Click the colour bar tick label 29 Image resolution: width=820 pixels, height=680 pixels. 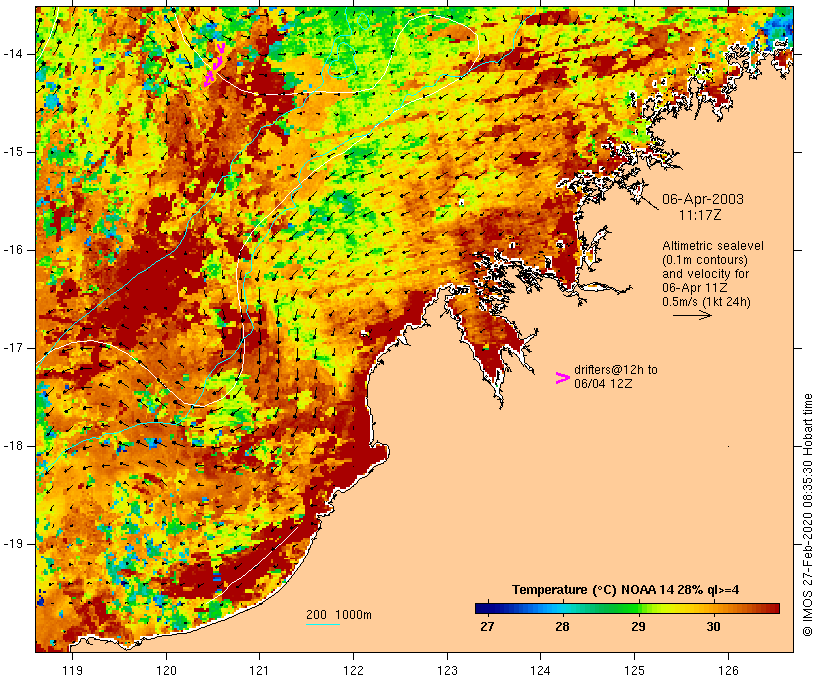pos(638,626)
